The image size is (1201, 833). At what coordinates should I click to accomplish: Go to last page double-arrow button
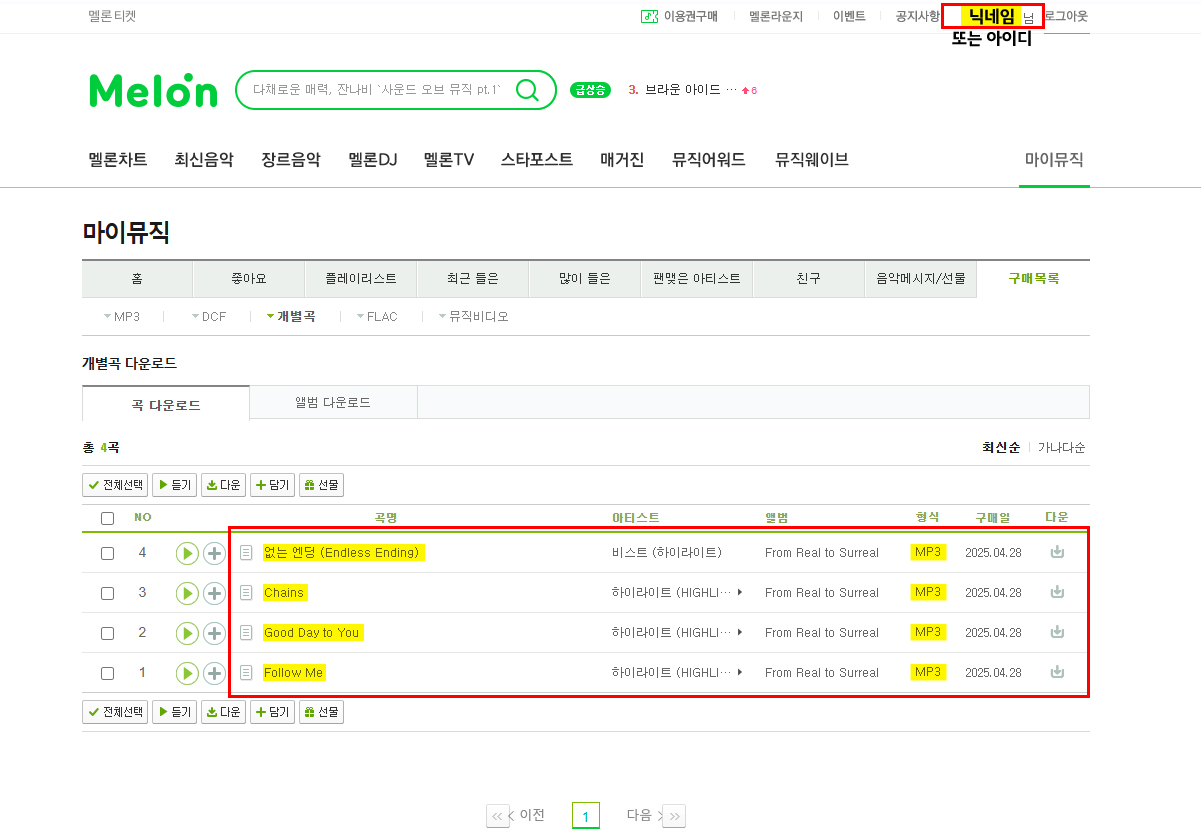point(674,816)
